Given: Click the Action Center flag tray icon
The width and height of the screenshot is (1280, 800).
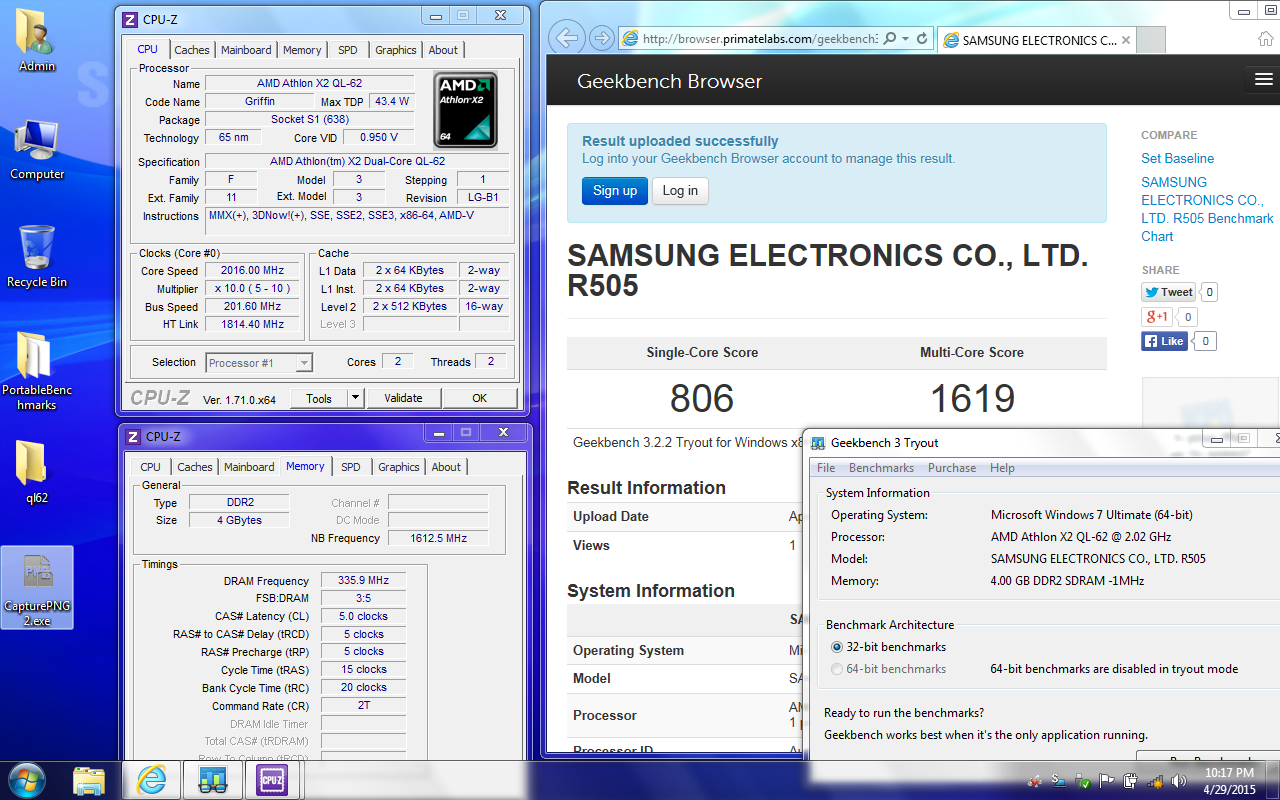Looking at the screenshot, I should click(1107, 781).
